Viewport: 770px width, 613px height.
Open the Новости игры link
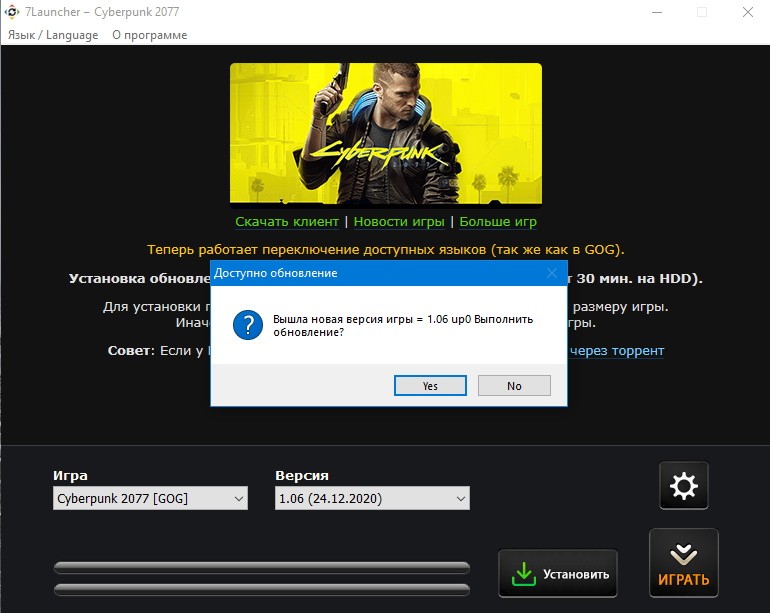(399, 222)
